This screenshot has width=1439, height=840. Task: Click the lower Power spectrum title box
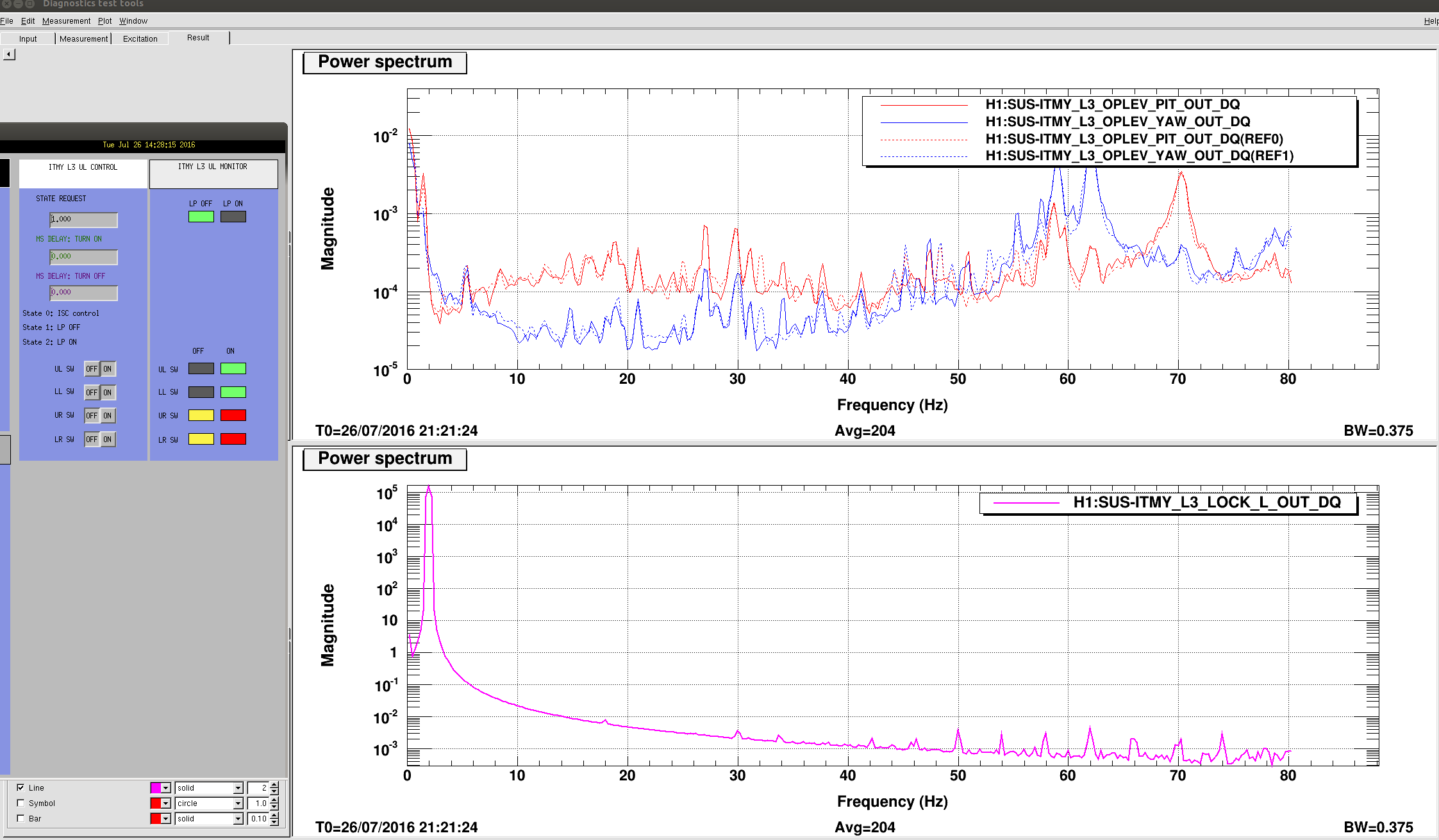point(385,459)
